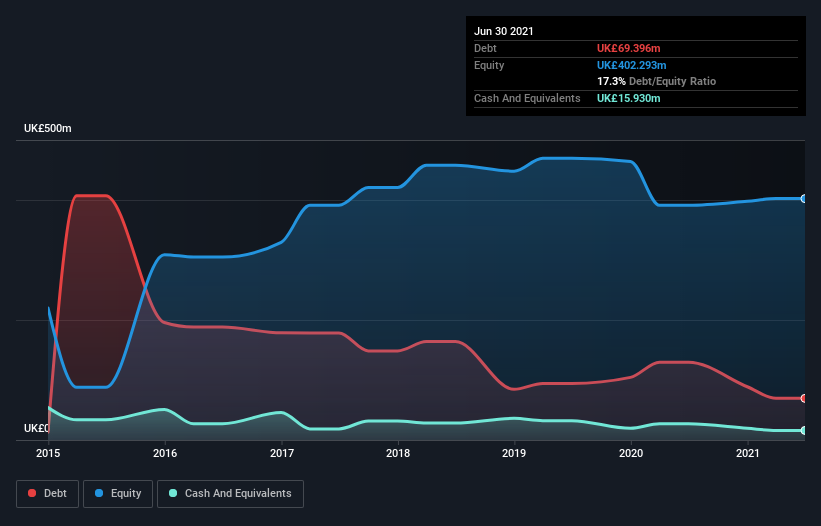821x526 pixels.
Task: Click the cash value UK£15.930m
Action: tap(628, 98)
